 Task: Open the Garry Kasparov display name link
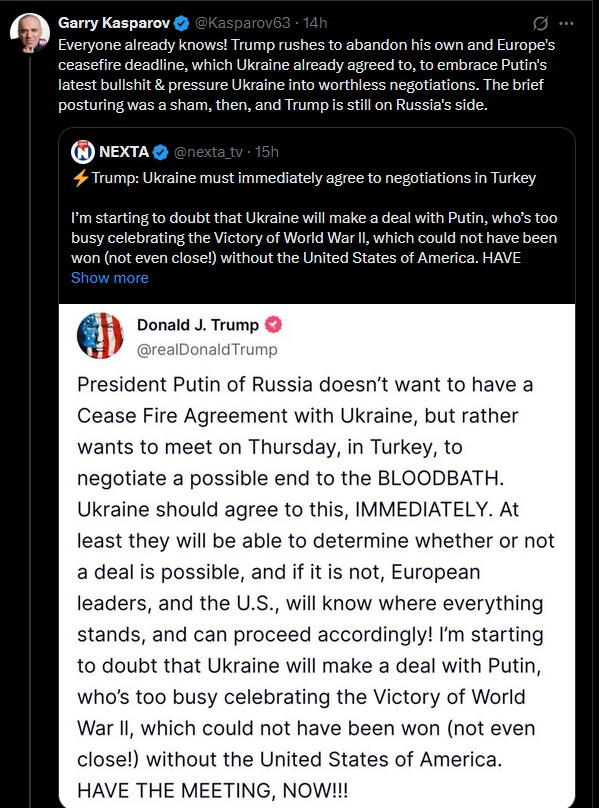click(114, 23)
